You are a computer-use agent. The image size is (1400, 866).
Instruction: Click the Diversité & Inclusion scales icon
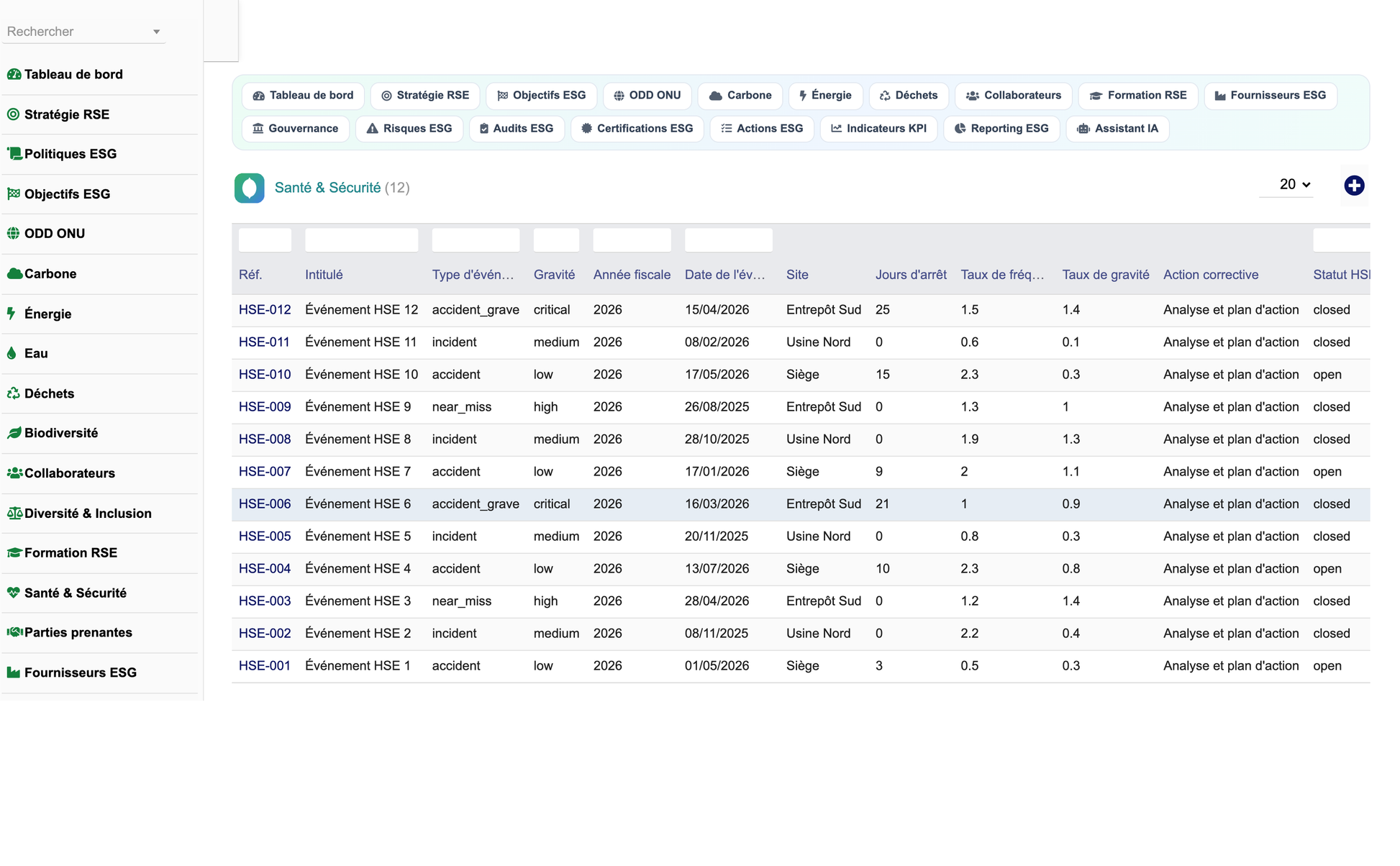pos(14,513)
